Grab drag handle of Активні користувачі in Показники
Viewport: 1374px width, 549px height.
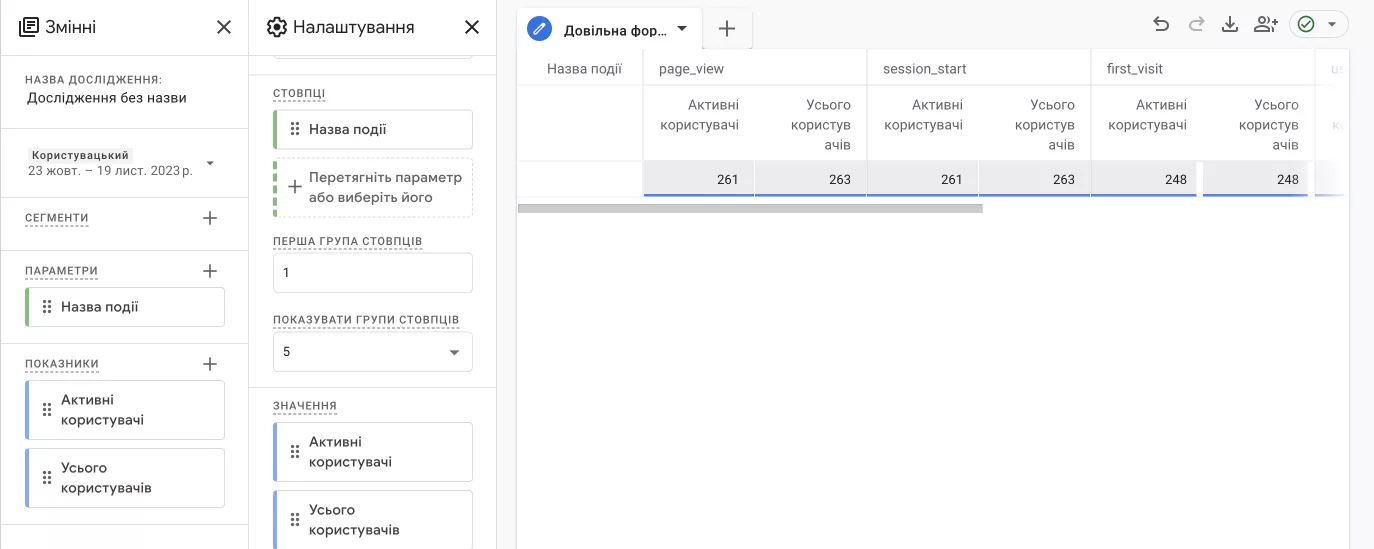pyautogui.click(x=46, y=410)
